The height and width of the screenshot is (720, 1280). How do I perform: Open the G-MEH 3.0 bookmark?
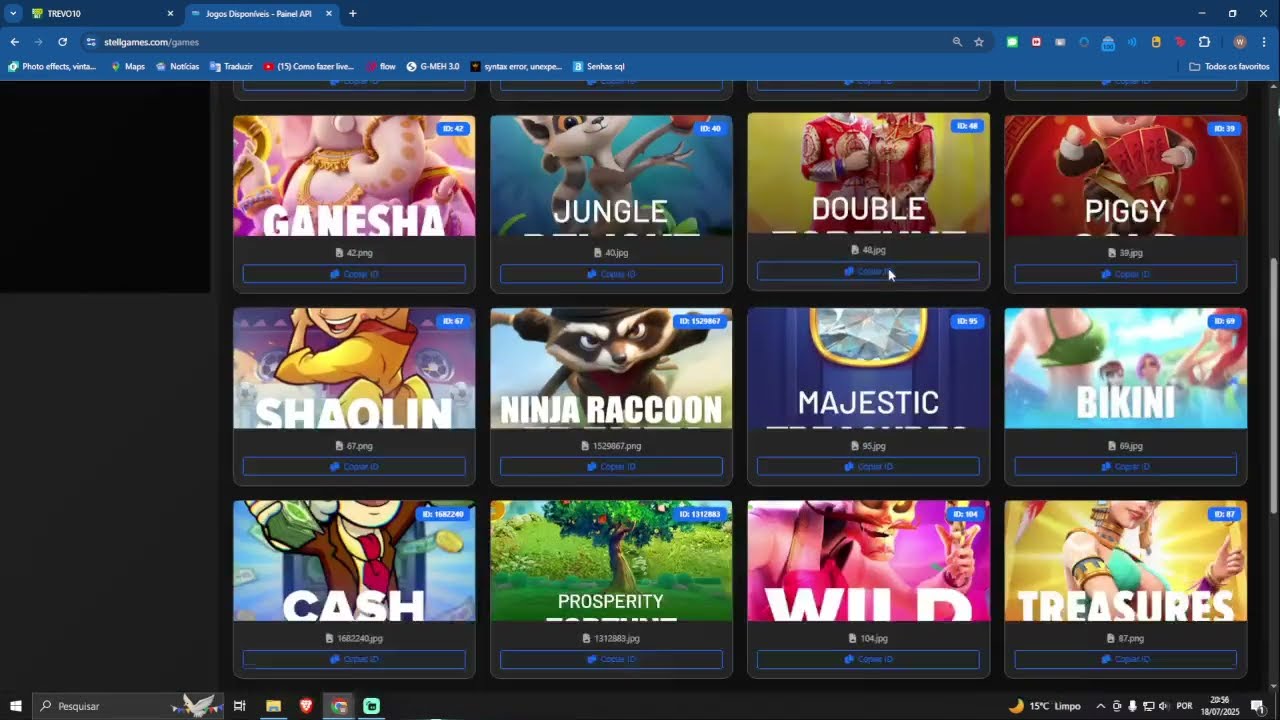coord(433,66)
